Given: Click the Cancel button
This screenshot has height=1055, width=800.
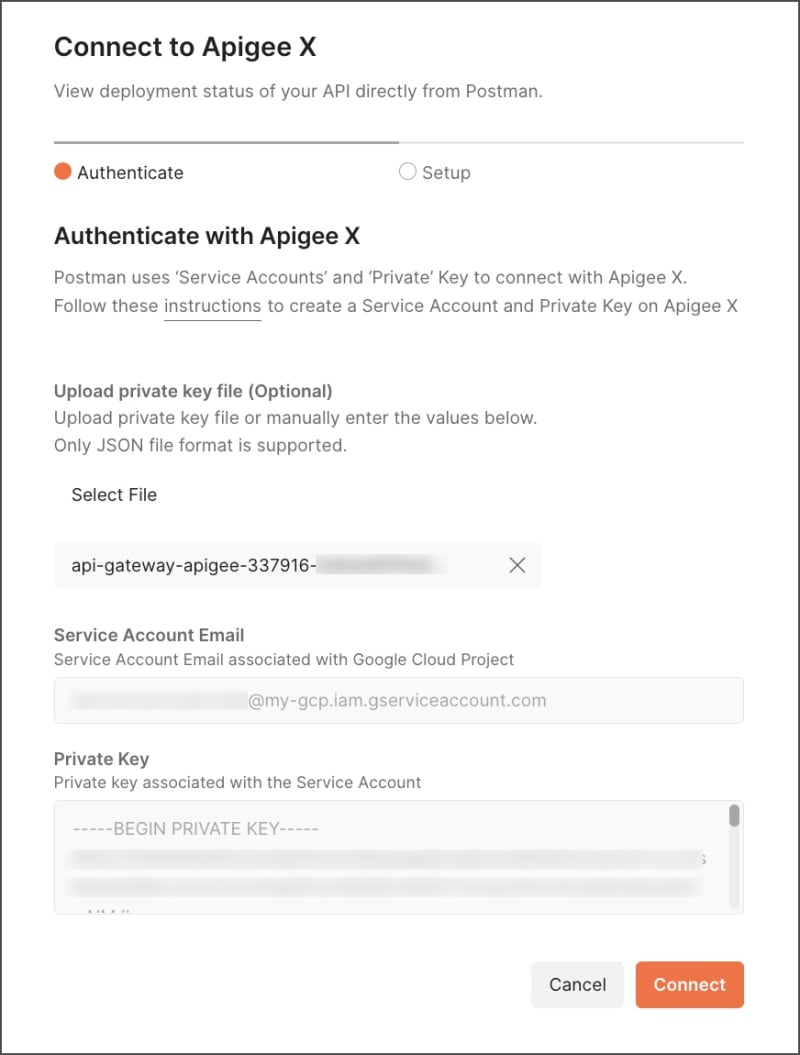Looking at the screenshot, I should [577, 985].
